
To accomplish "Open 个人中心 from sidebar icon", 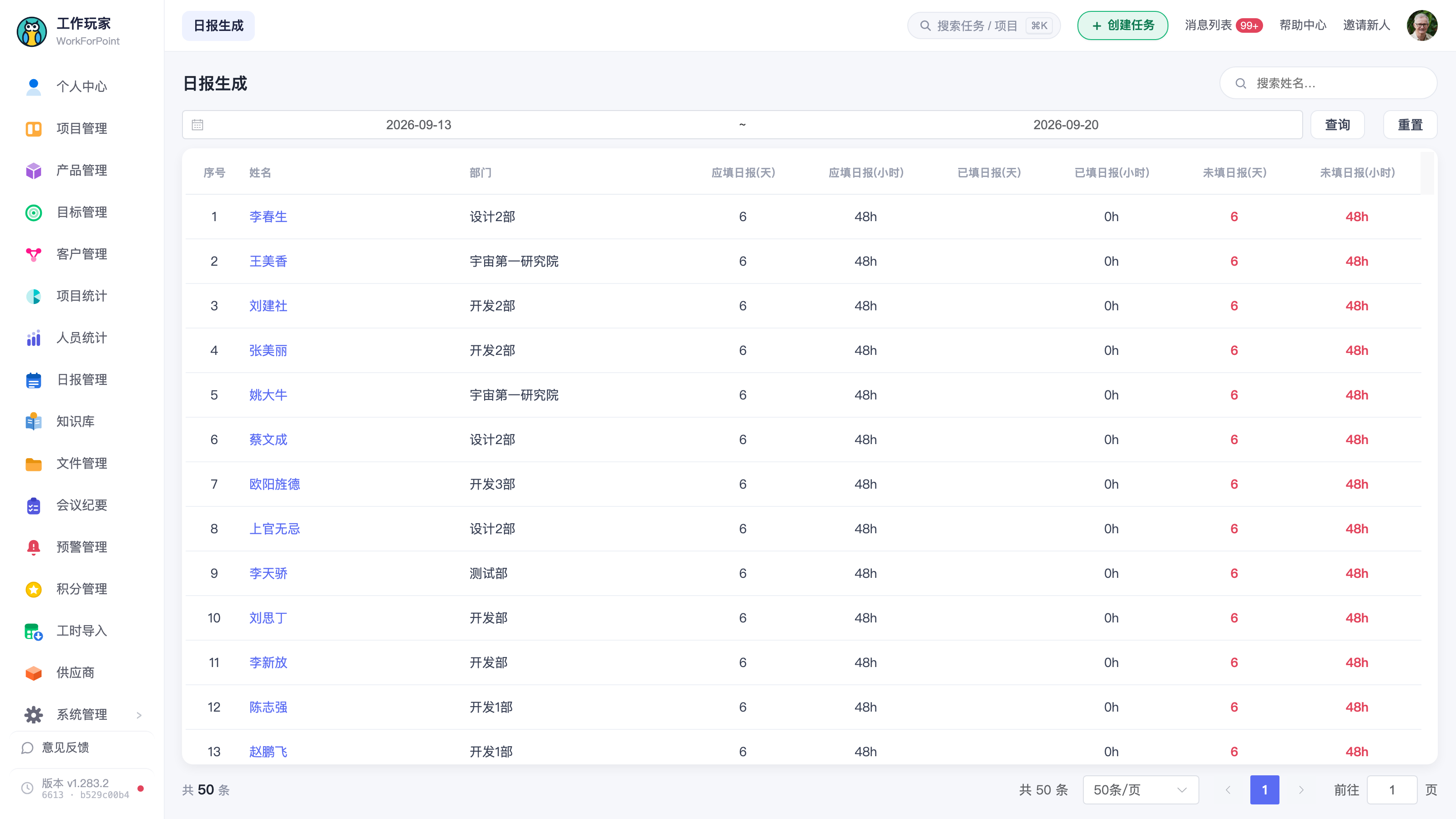I will point(33,86).
